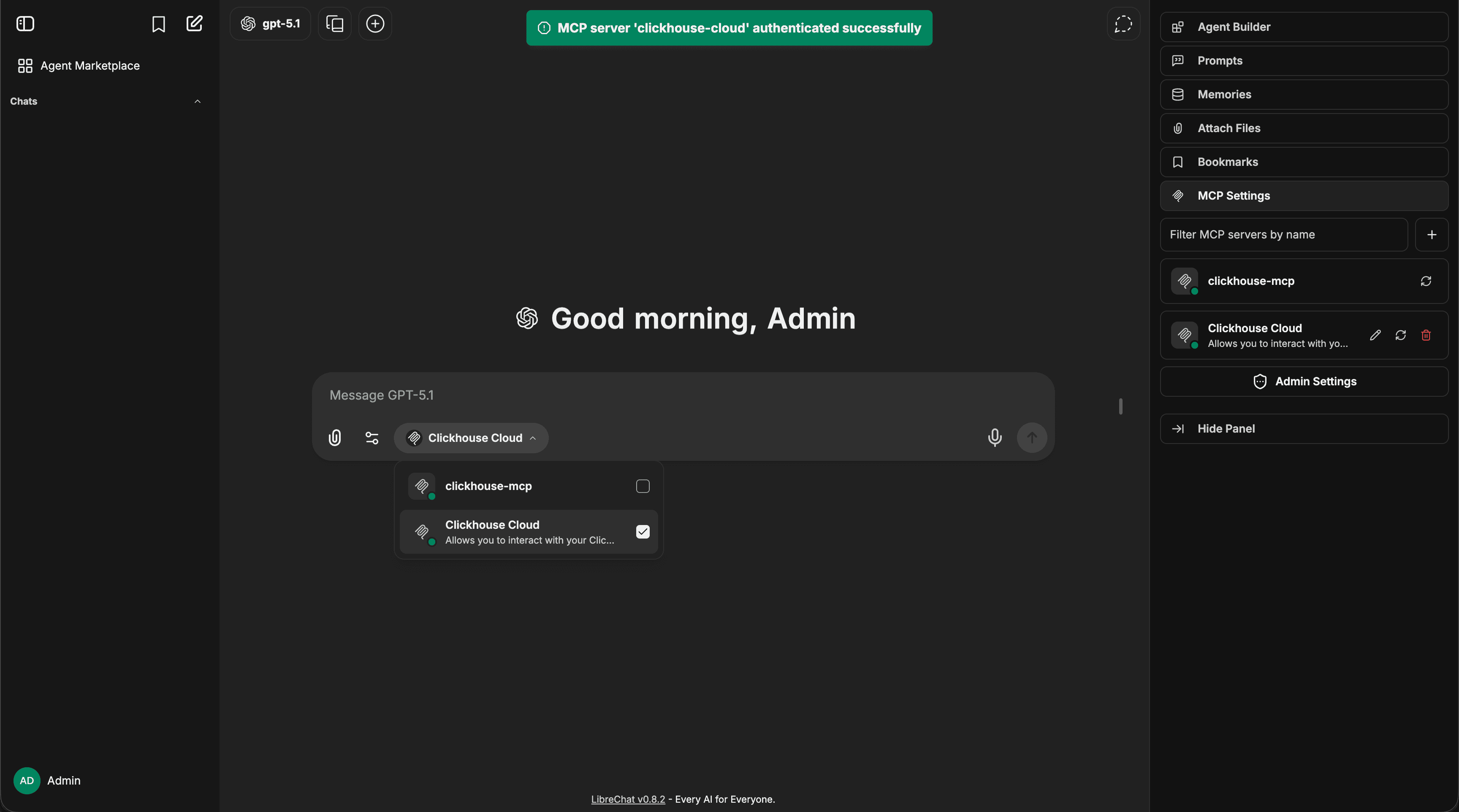1459x812 pixels.
Task: Open the gpt-5.1 model selector
Action: pyautogui.click(x=270, y=24)
